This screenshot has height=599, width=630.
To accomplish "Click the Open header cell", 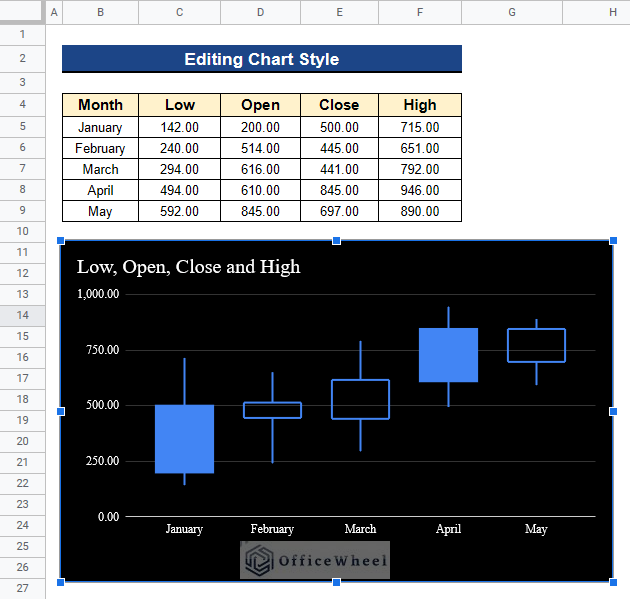I will click(260, 105).
